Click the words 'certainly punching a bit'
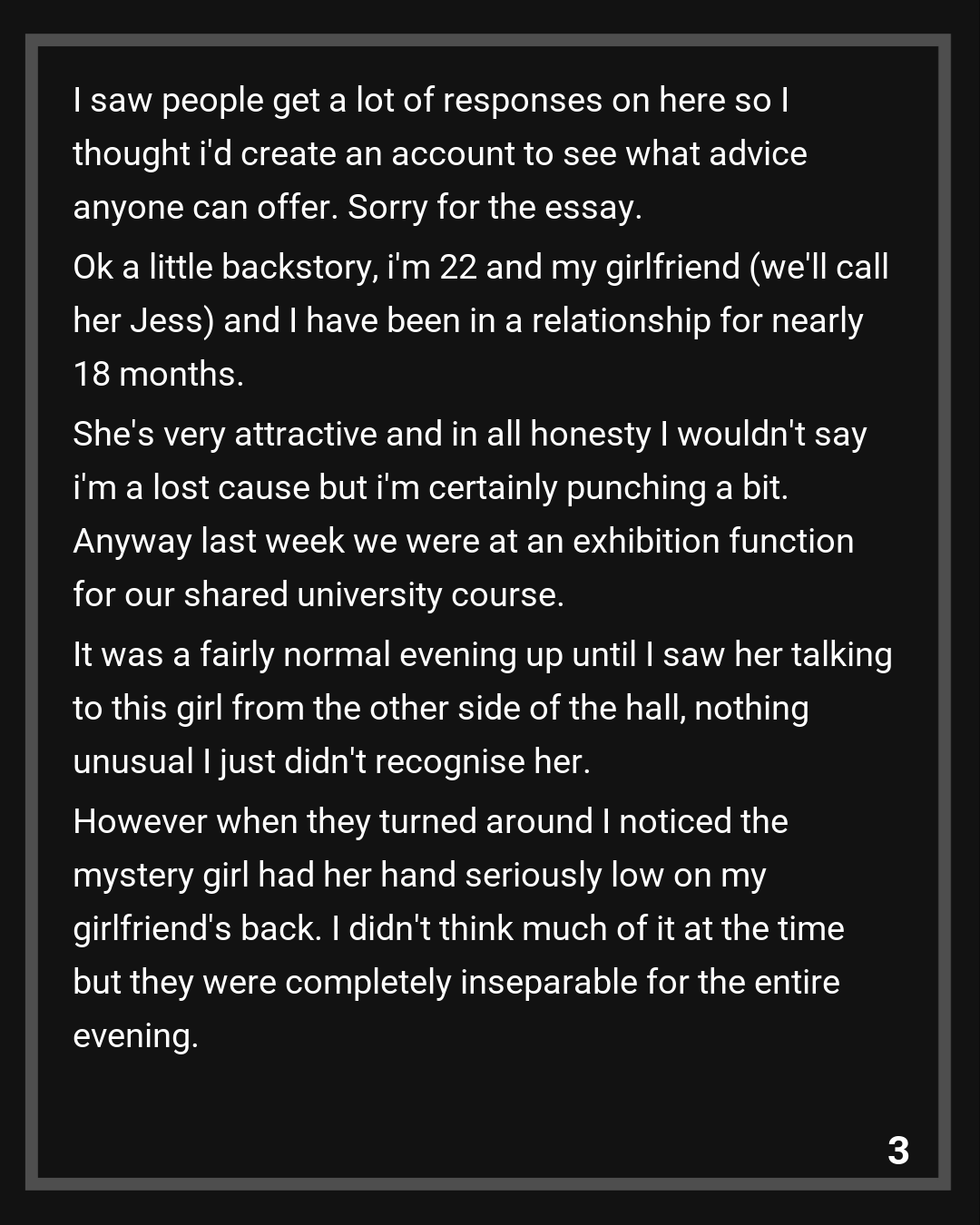This screenshot has width=980, height=1225. tap(606, 488)
